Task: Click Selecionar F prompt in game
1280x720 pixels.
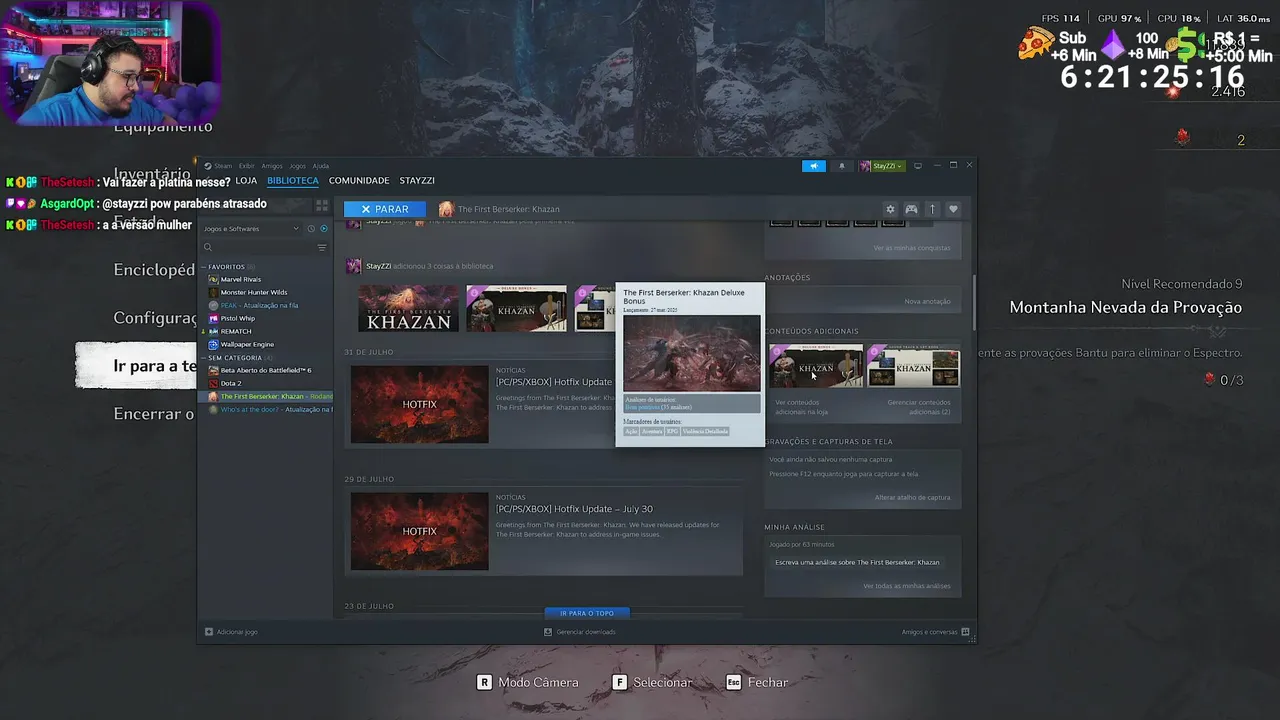Action: pos(652,682)
